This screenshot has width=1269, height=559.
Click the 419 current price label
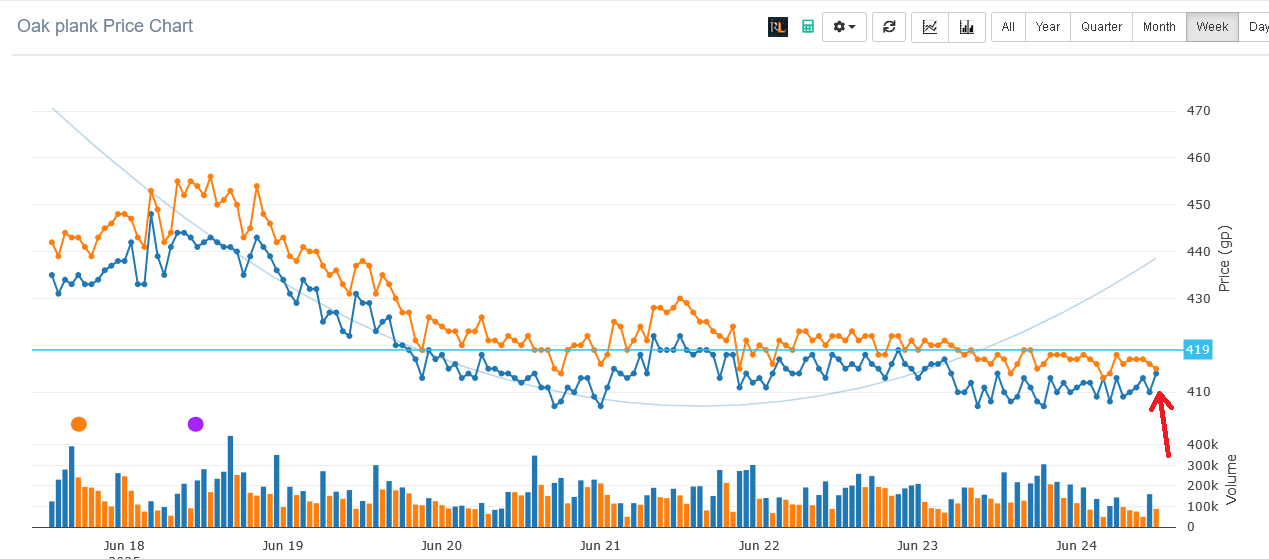click(x=1197, y=350)
